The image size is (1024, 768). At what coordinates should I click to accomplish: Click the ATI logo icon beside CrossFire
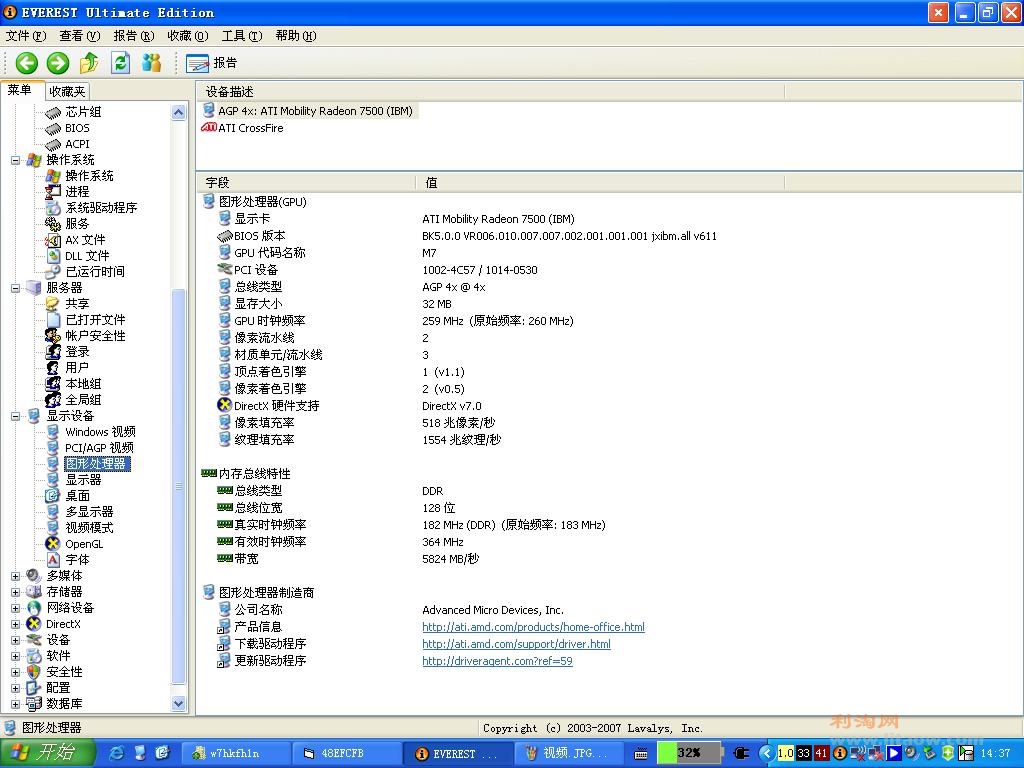(x=209, y=128)
